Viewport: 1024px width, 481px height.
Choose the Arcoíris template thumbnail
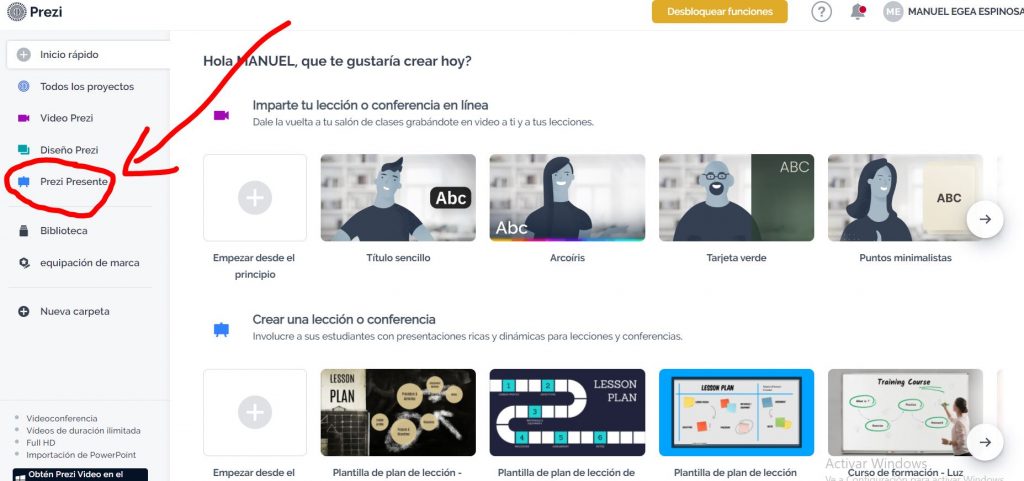(568, 198)
